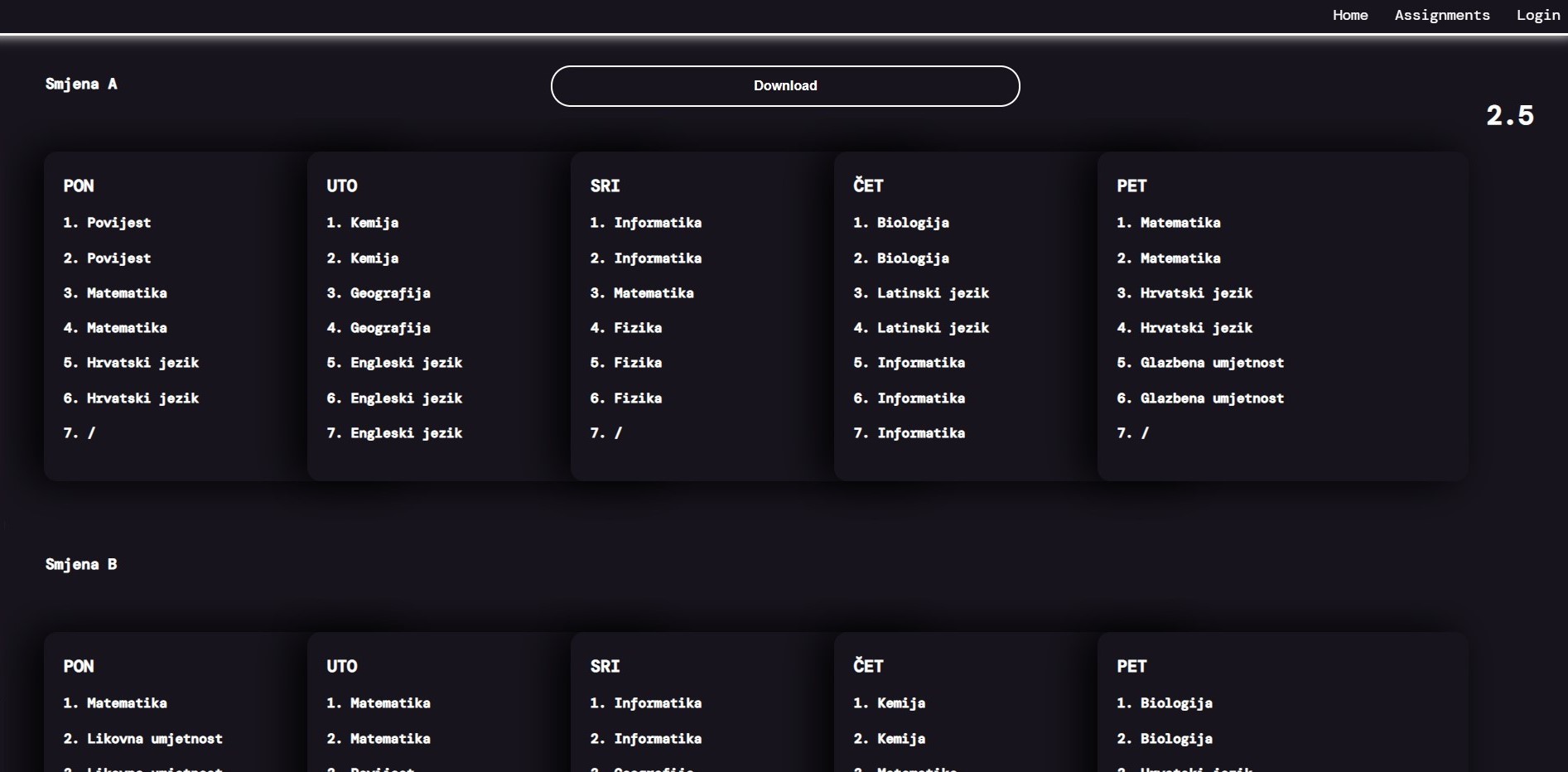Click SRI heading in Smjena B
1568x772 pixels.
[x=605, y=666]
